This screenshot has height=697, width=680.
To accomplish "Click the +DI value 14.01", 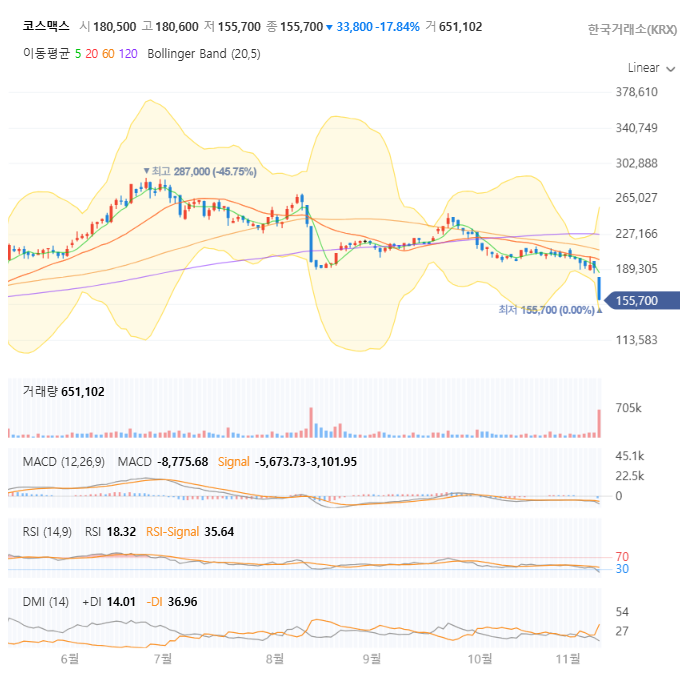I will point(121,602).
